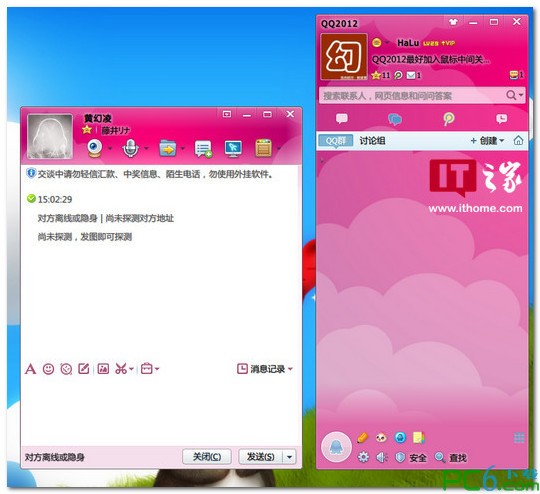Image resolution: width=540 pixels, height=494 pixels.
Task: Expand the briefcase tools dropdown arrow
Action: [157, 369]
